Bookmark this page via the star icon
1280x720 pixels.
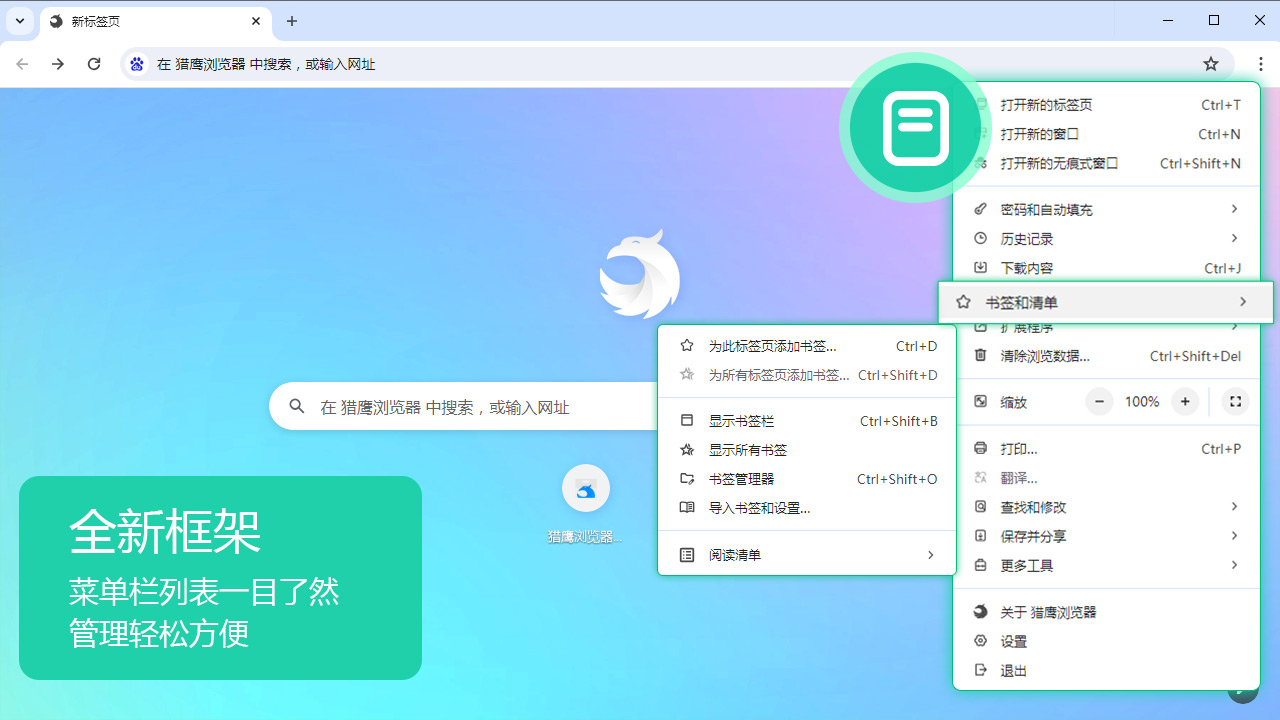pos(1211,63)
